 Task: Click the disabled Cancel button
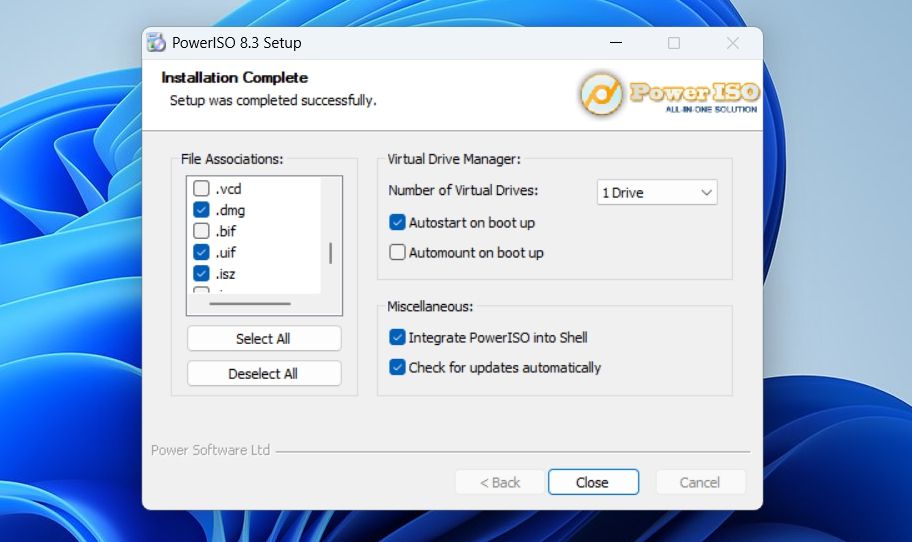(x=700, y=482)
